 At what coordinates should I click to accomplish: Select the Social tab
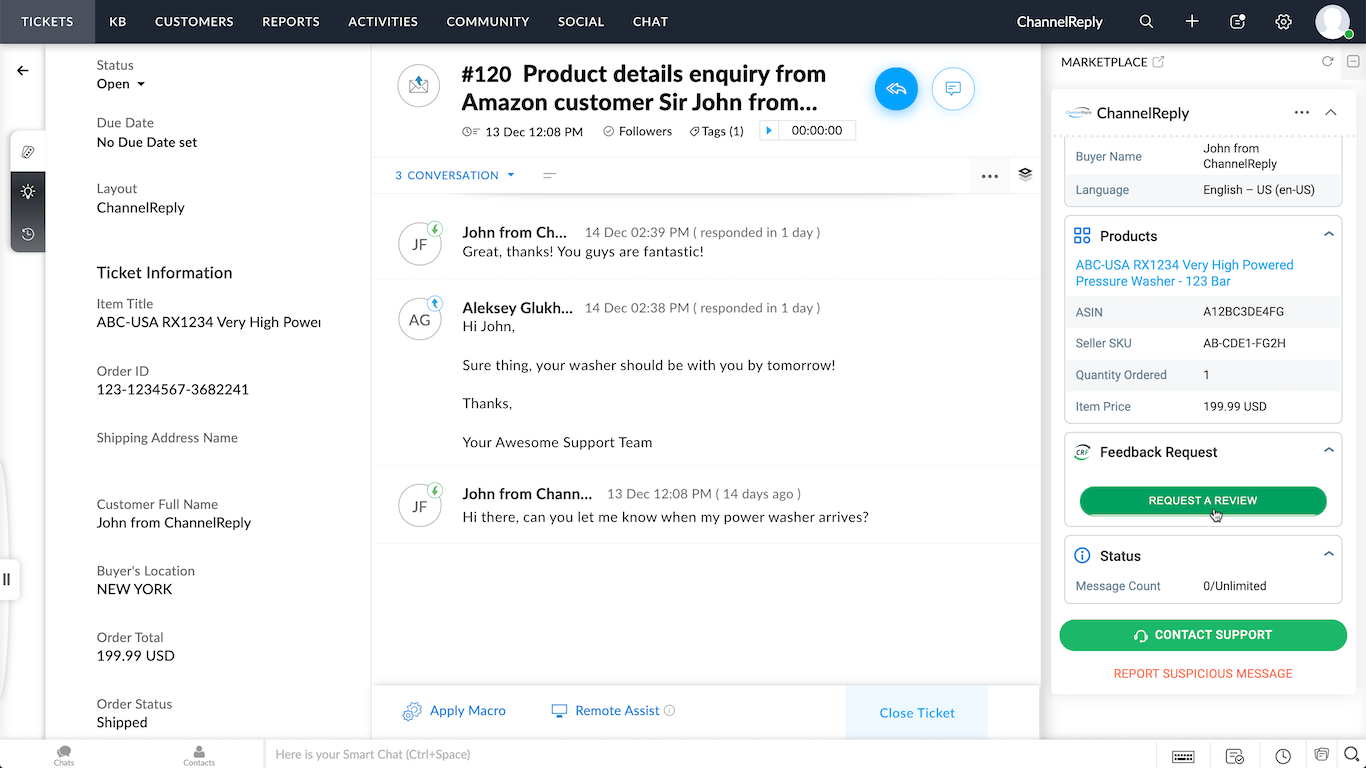pyautogui.click(x=581, y=21)
